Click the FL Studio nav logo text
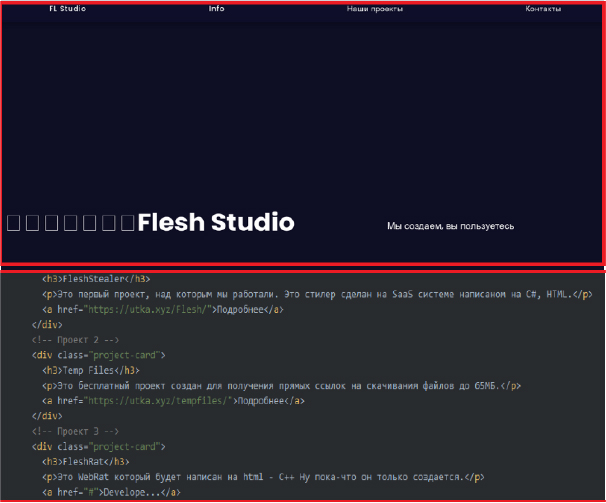The image size is (606, 503). [x=68, y=9]
